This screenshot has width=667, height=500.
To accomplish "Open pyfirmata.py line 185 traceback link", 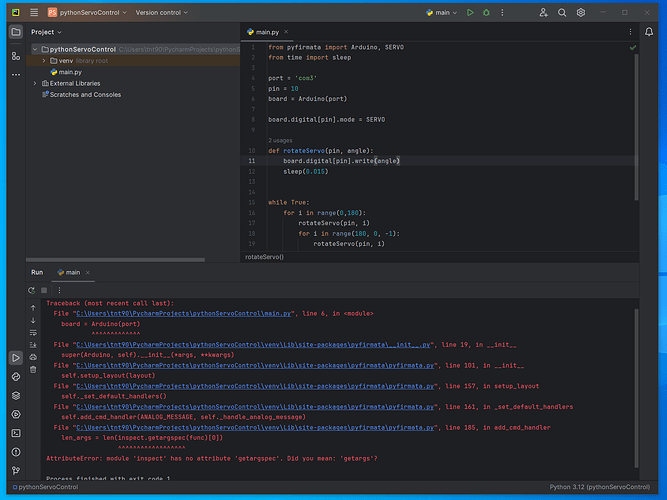I will (255, 428).
